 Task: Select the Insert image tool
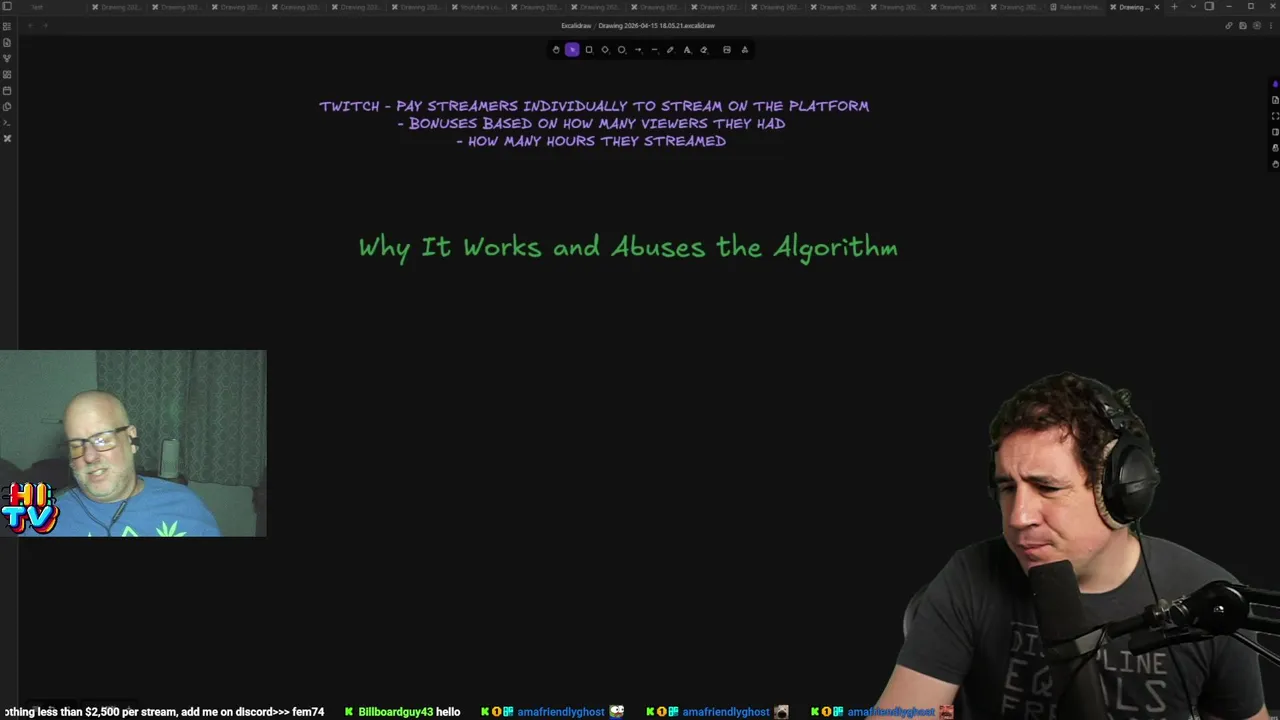coord(727,50)
